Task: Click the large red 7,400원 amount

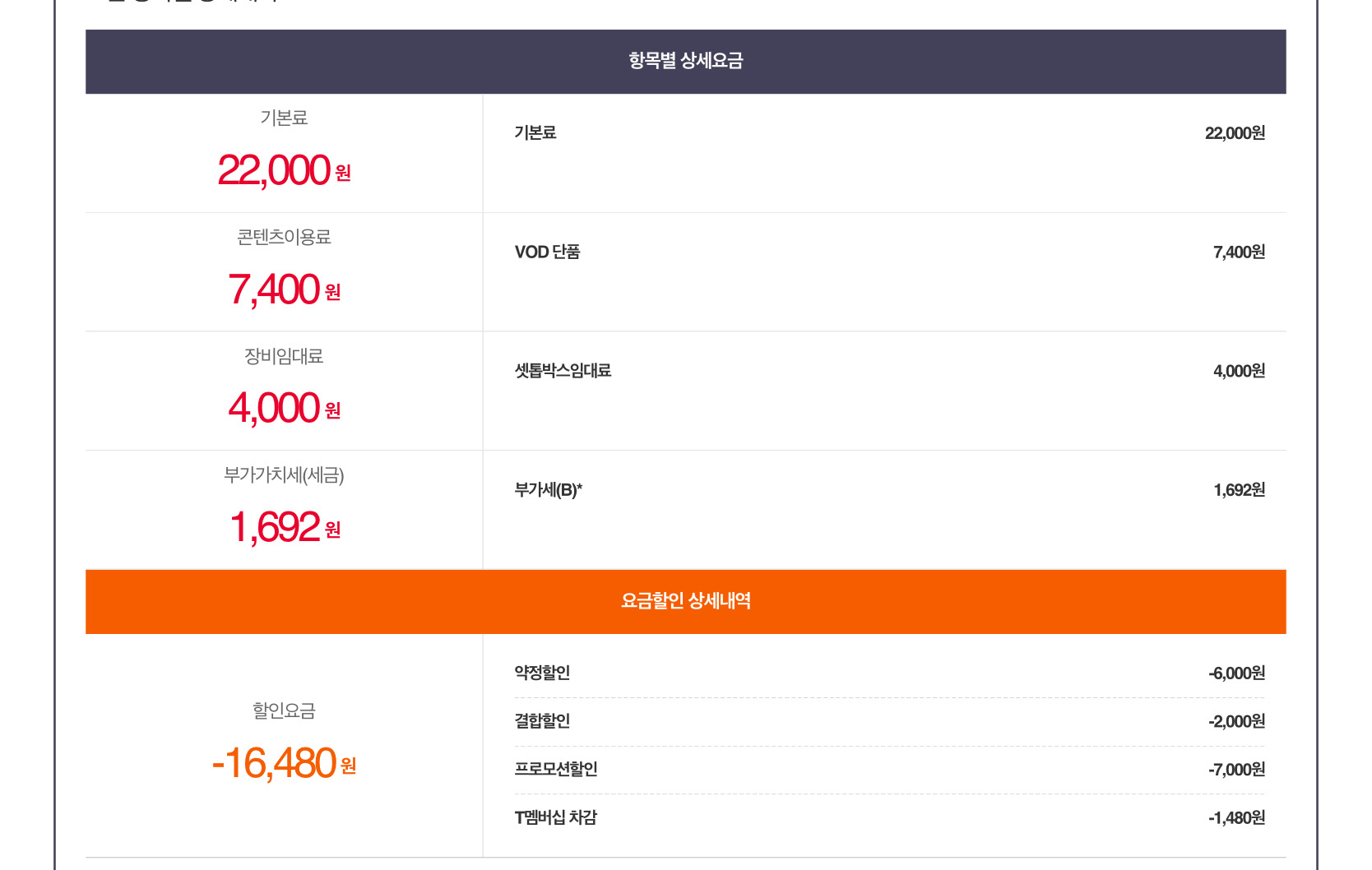Action: pos(284,290)
